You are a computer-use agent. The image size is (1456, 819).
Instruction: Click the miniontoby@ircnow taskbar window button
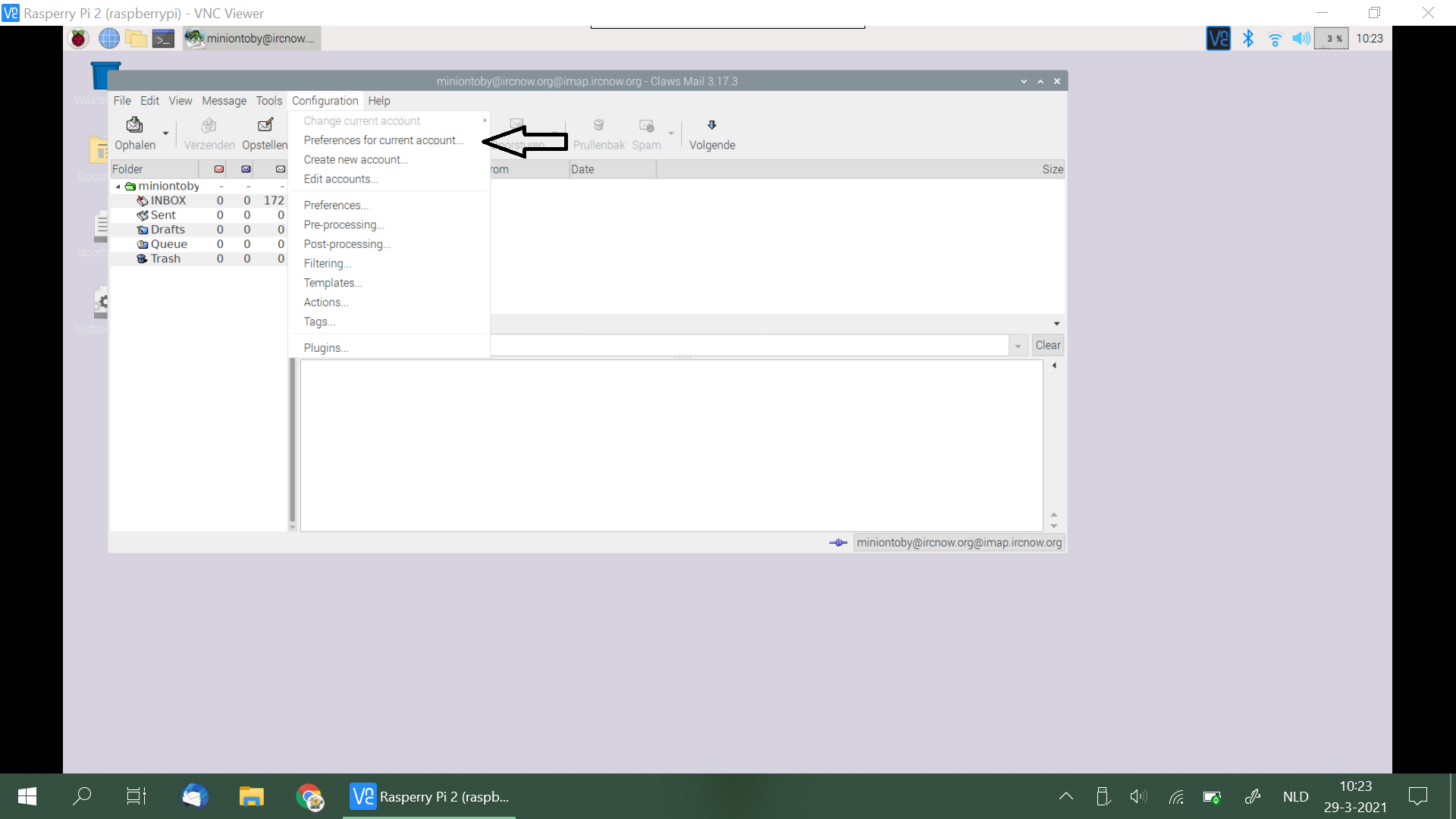252,39
